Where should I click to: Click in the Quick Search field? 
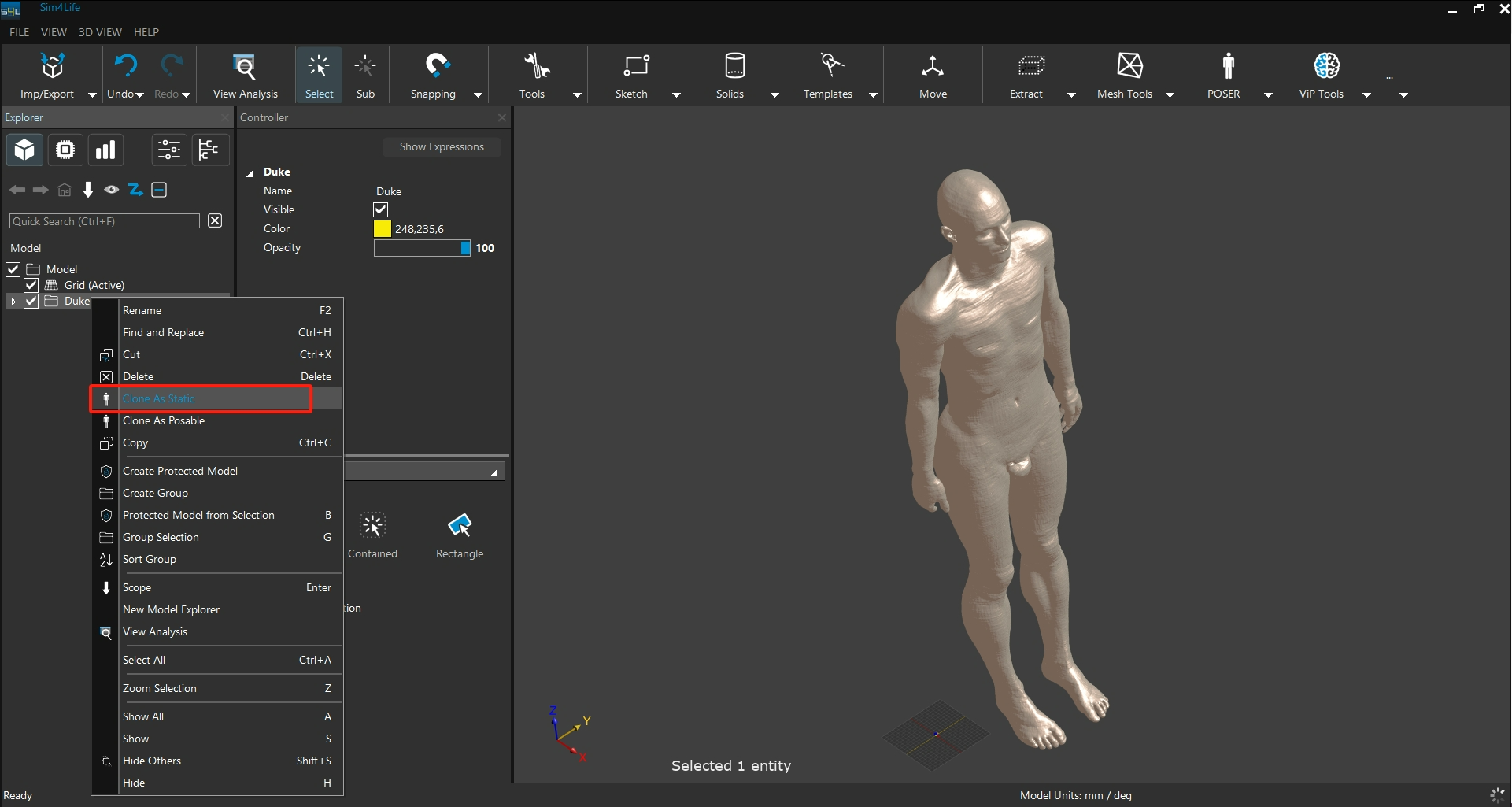pyautogui.click(x=104, y=221)
